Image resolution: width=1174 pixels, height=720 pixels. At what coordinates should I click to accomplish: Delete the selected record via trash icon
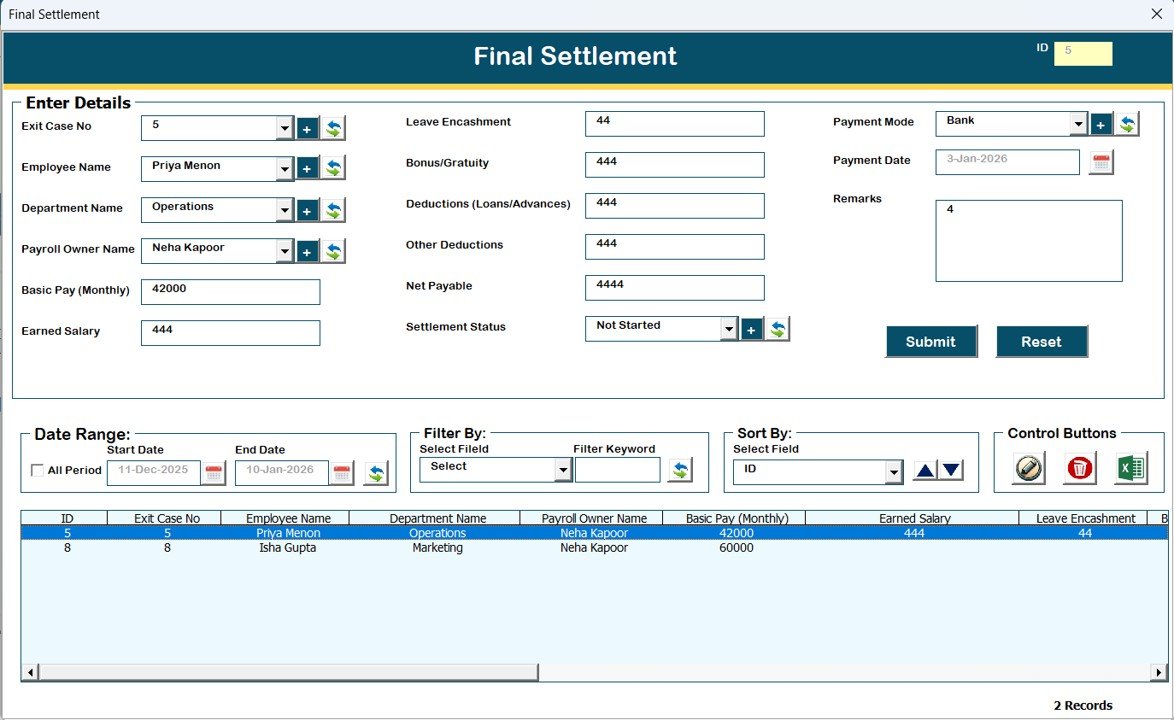coord(1079,468)
